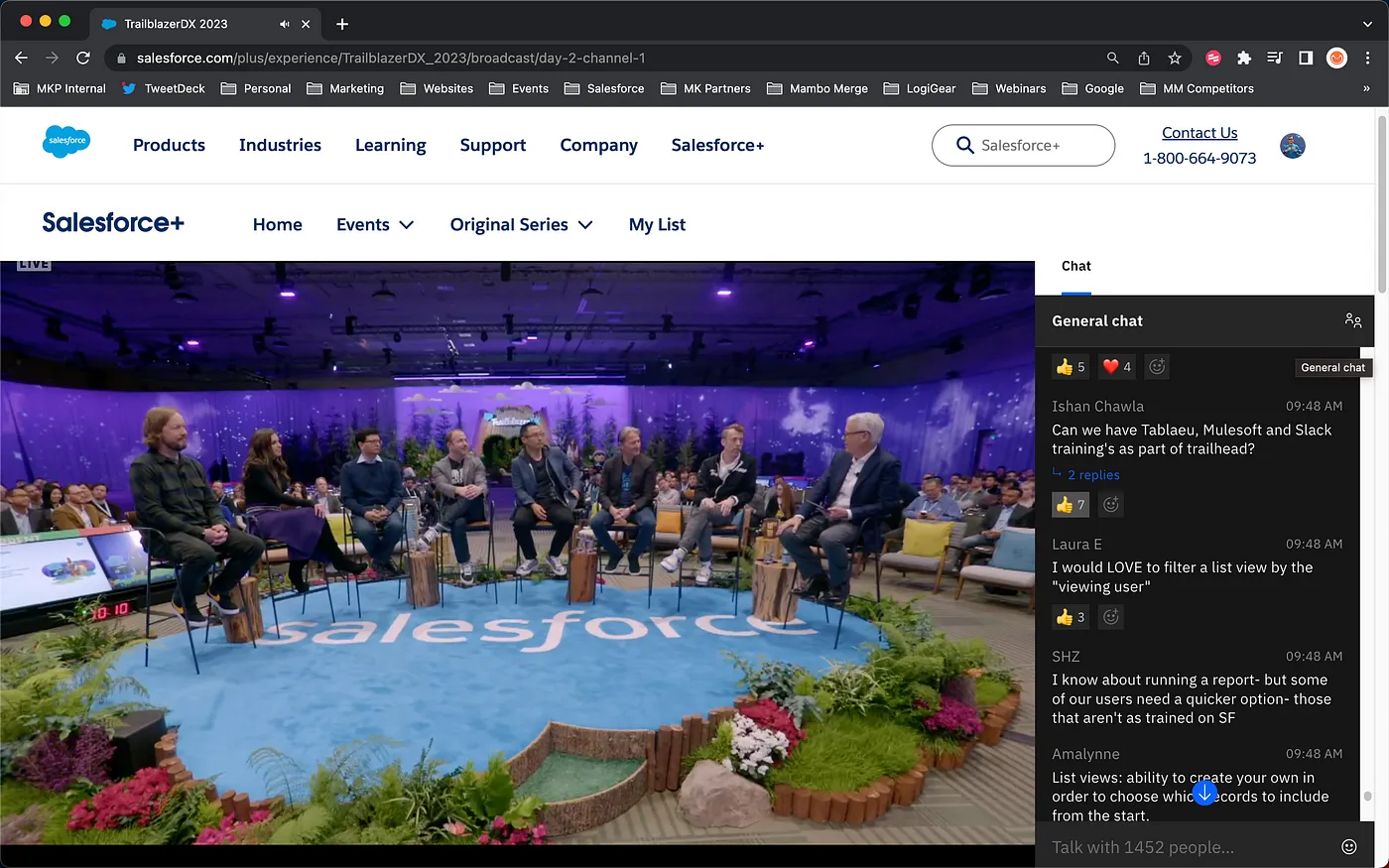The height and width of the screenshot is (868, 1389).
Task: Toggle thumbs up with 7 on Ishan's message
Action: [1071, 505]
